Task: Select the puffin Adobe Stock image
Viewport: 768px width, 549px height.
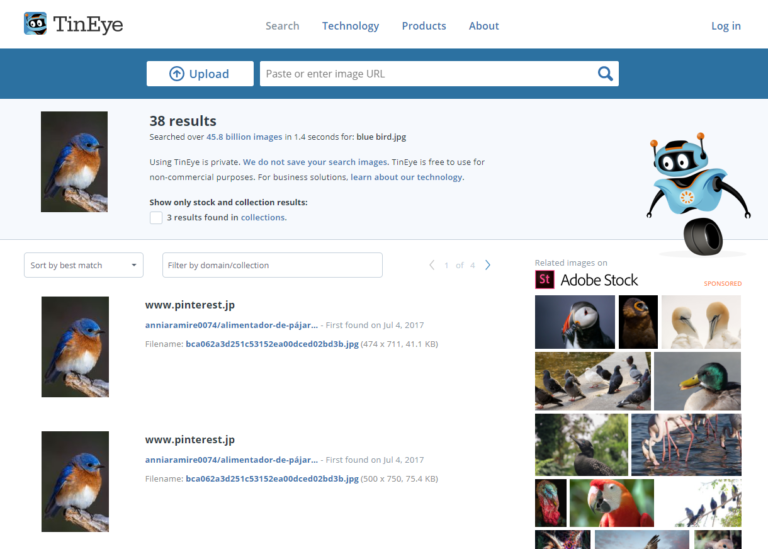Action: (574, 321)
